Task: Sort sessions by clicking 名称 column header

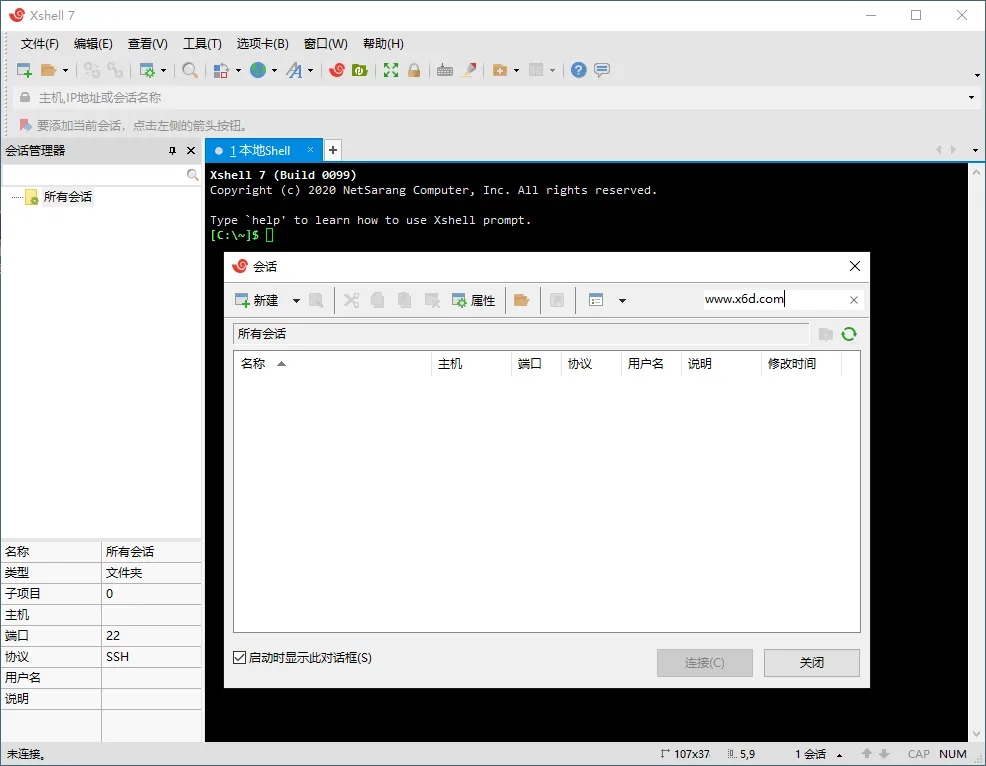Action: click(252, 363)
